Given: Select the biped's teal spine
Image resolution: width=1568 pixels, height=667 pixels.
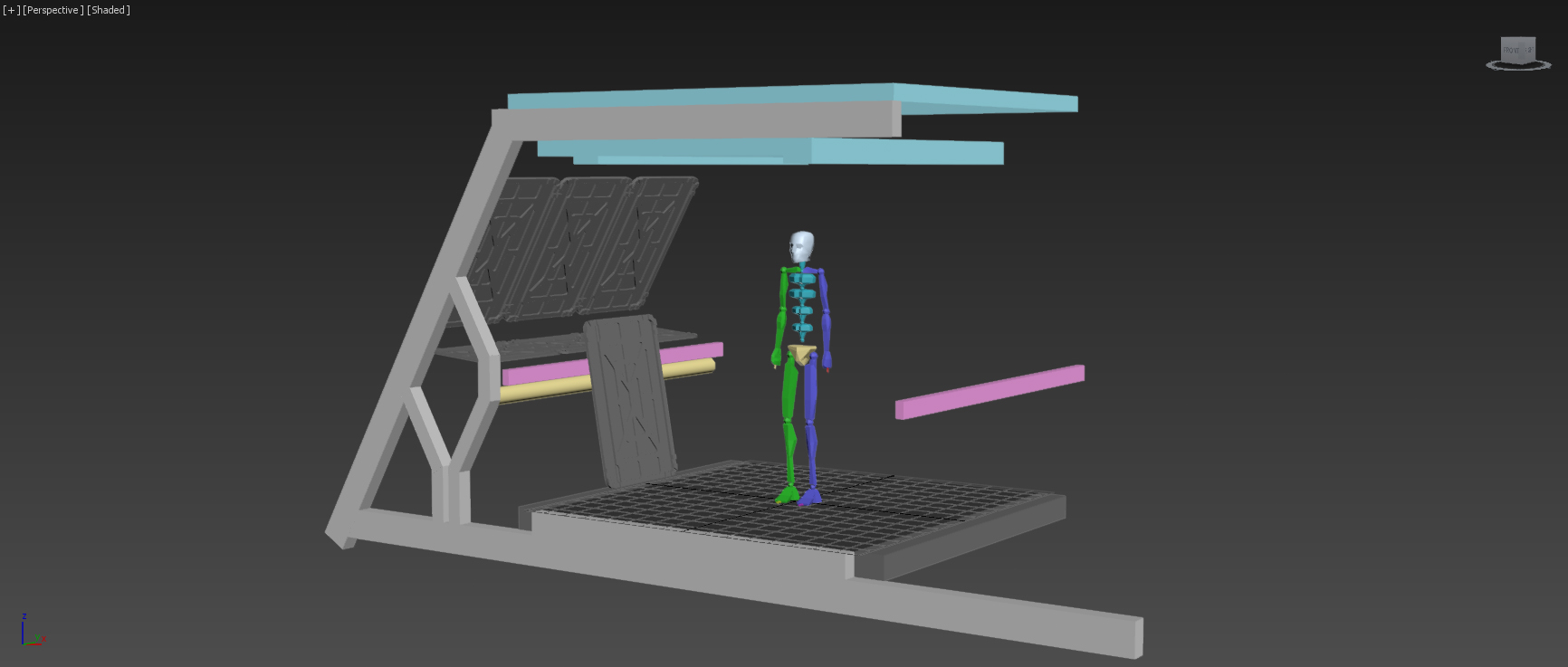Looking at the screenshot, I should click(802, 296).
